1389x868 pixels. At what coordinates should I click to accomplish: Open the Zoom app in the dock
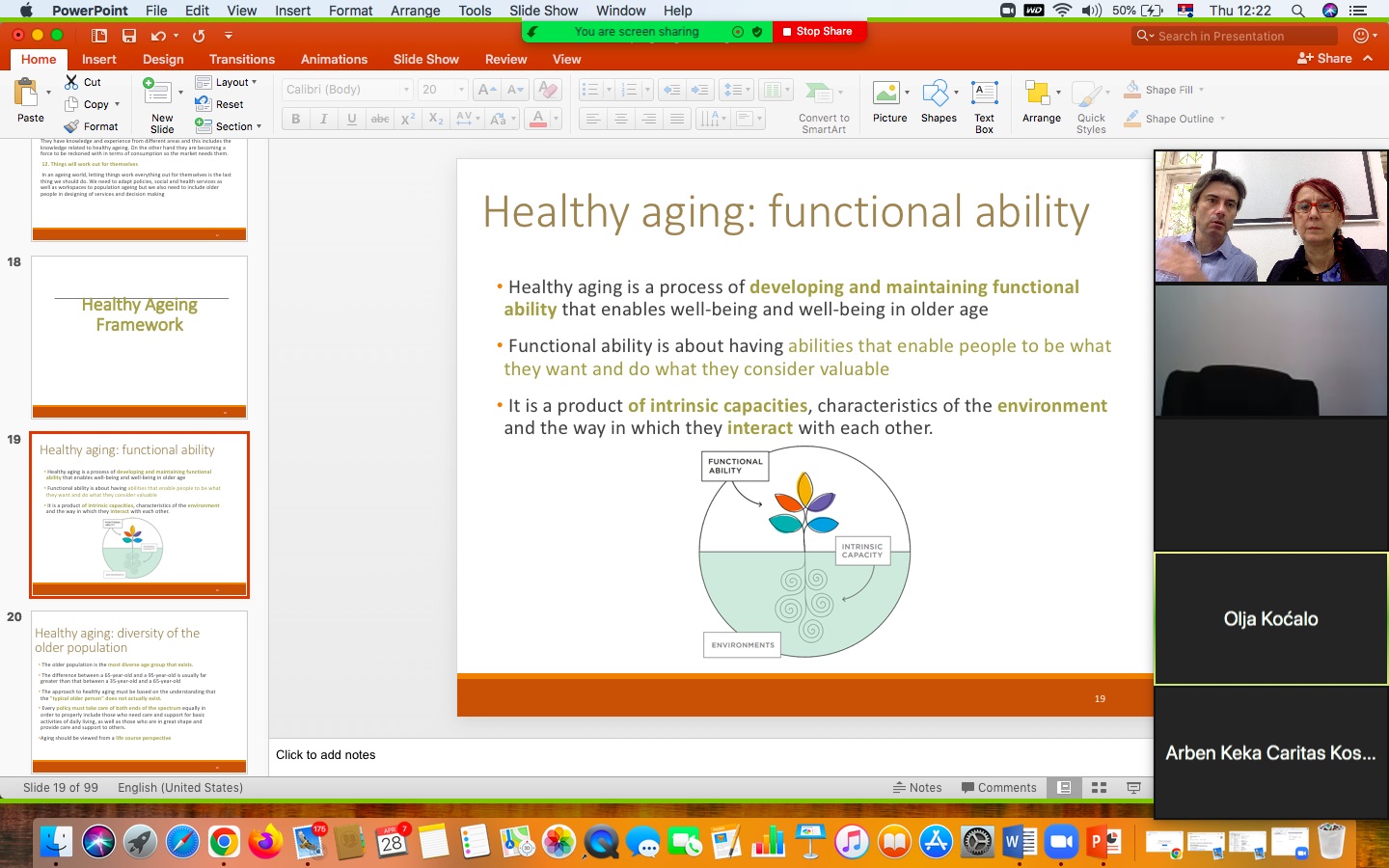tap(1061, 842)
